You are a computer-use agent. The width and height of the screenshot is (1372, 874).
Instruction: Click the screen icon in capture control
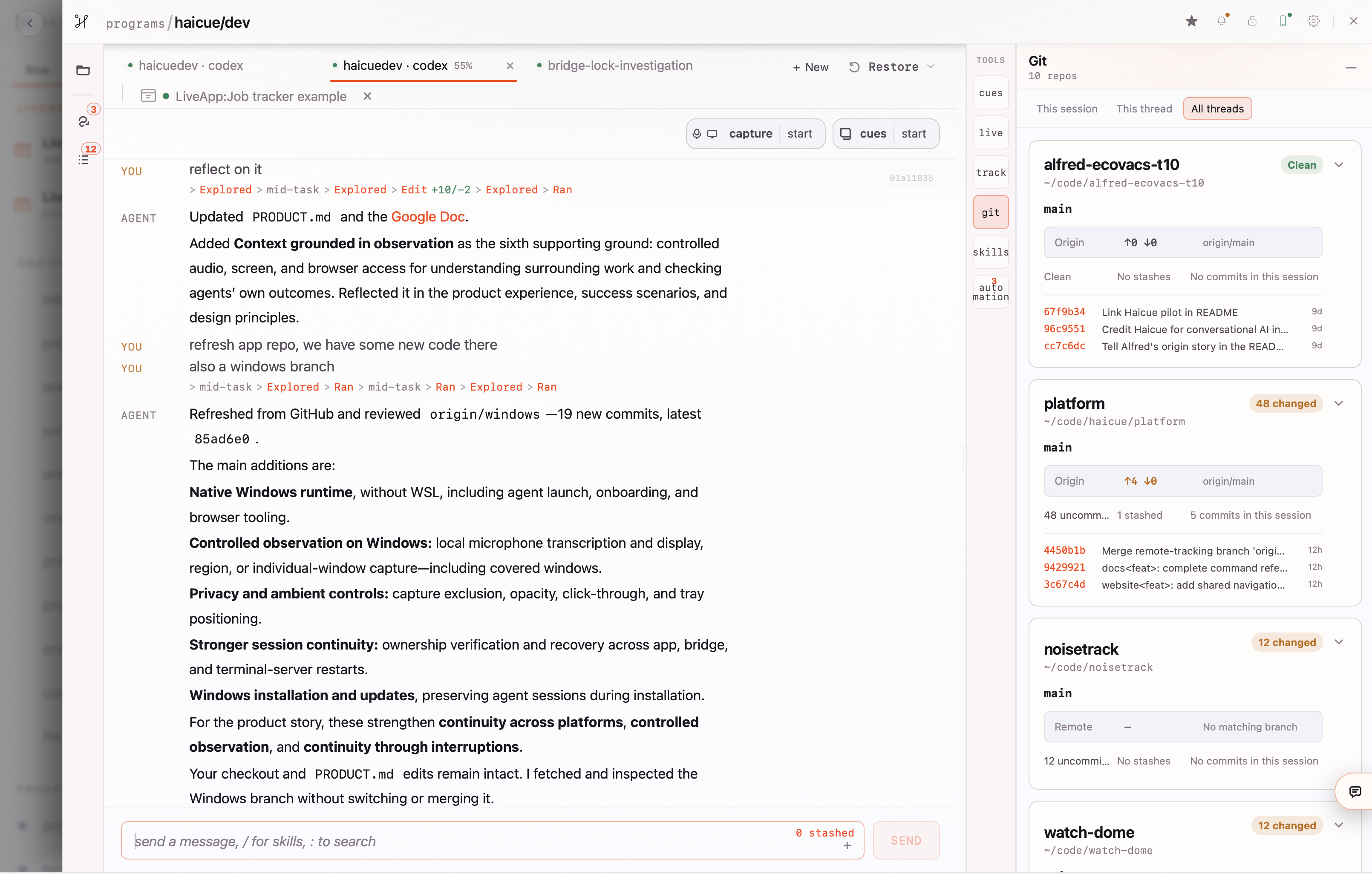[x=712, y=134]
